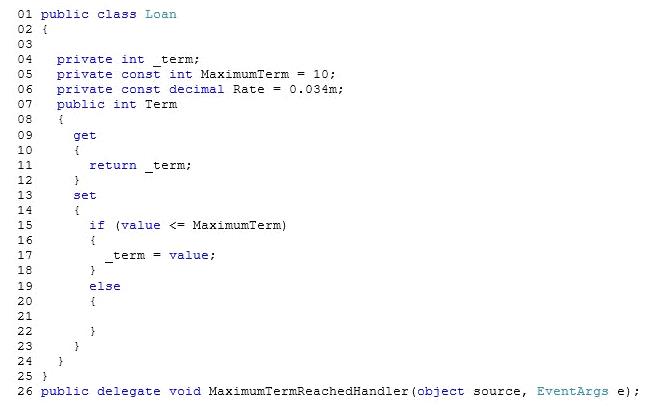Screen dimensions: 655x409
Task: Click the MaximumTerm constant on line 05
Action: click(244, 74)
